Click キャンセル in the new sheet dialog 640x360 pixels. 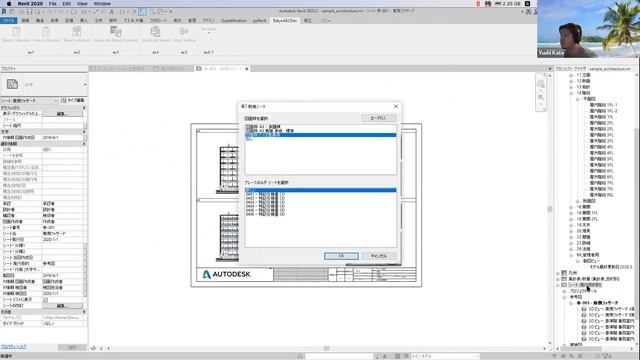point(379,256)
